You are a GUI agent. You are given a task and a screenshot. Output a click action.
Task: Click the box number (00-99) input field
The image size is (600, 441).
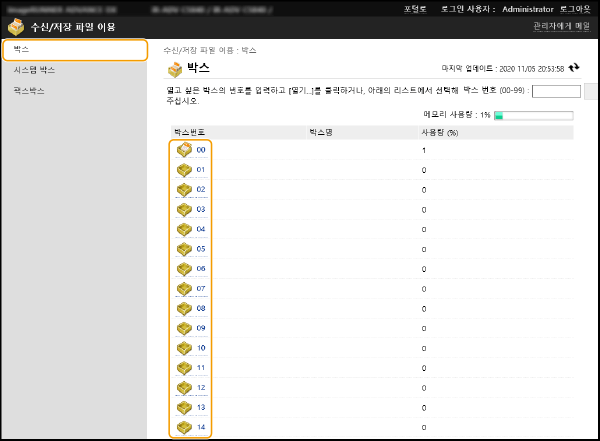pos(557,91)
